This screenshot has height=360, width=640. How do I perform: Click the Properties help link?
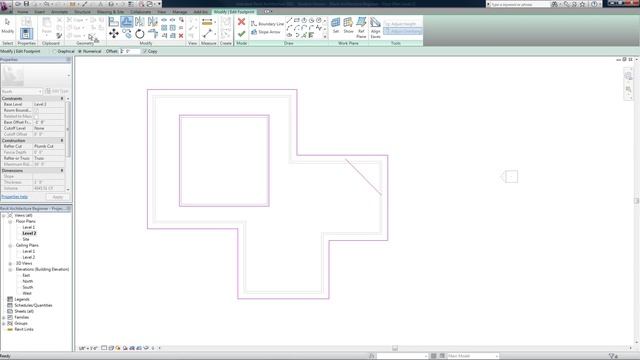pyautogui.click(x=14, y=197)
